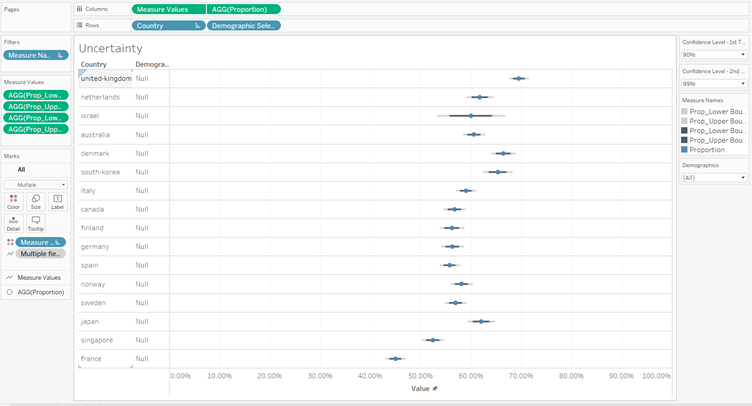Open the Detail mark control
This screenshot has height=406, width=752.
click(13, 222)
